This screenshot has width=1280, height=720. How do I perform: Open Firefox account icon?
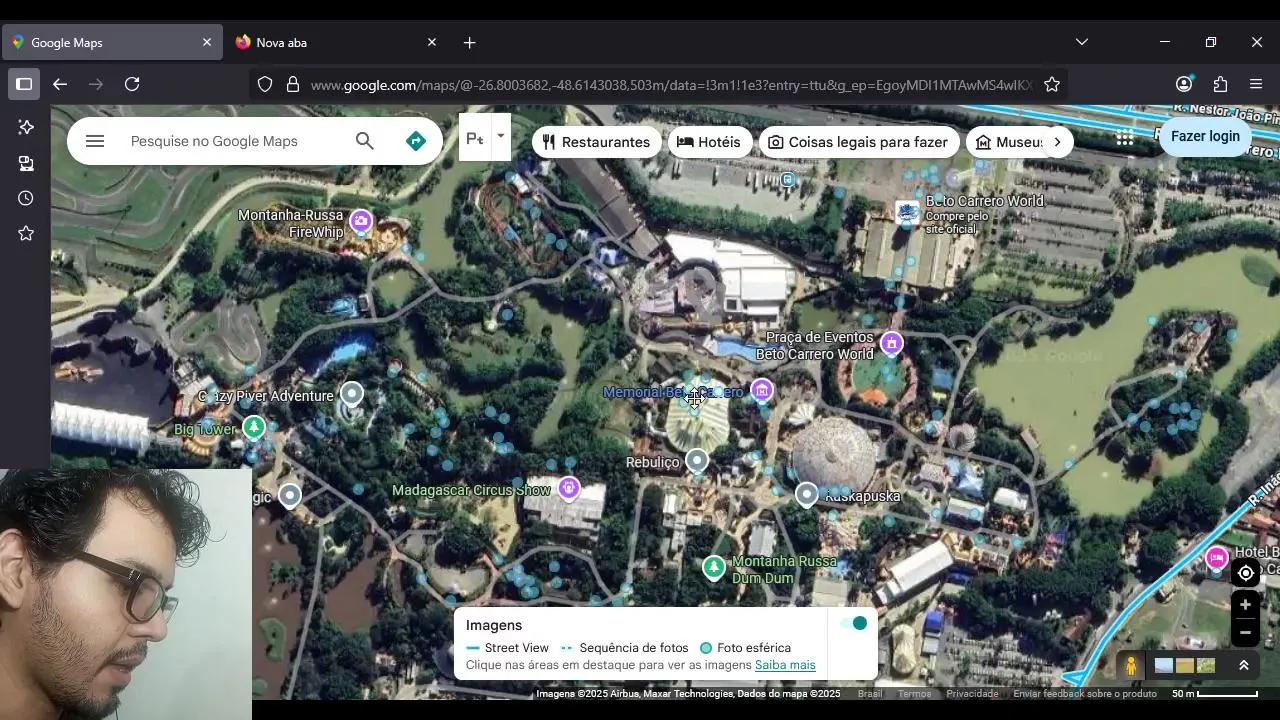[1184, 84]
